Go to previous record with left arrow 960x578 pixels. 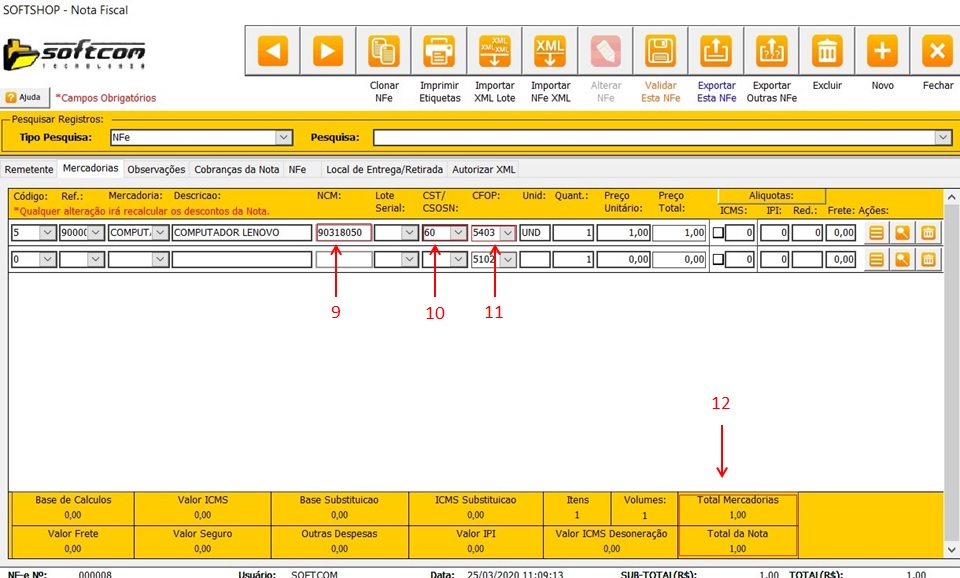pyautogui.click(x=274, y=50)
